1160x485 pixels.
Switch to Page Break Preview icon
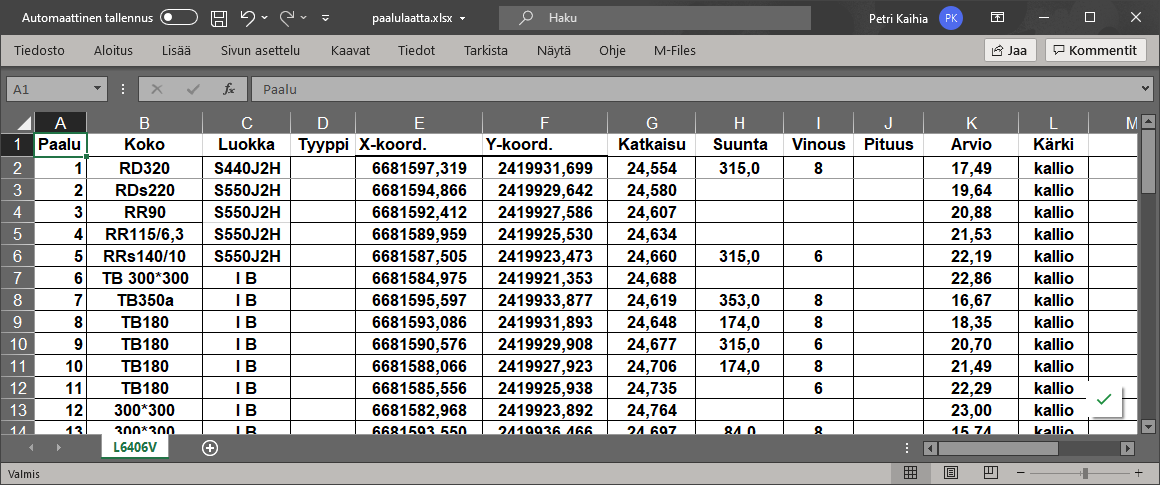pos(991,473)
